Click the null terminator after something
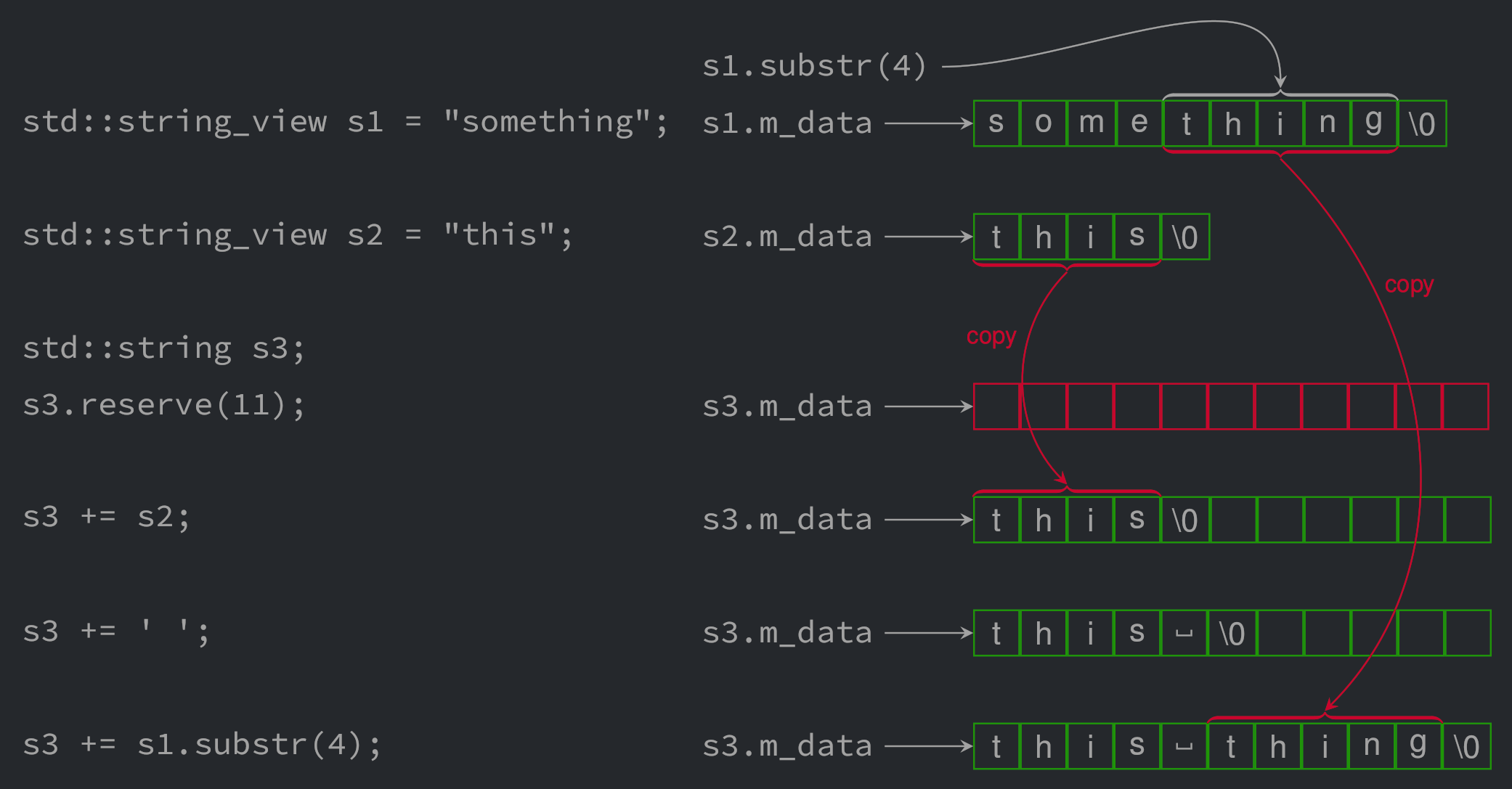1512x789 pixels. [x=1421, y=122]
